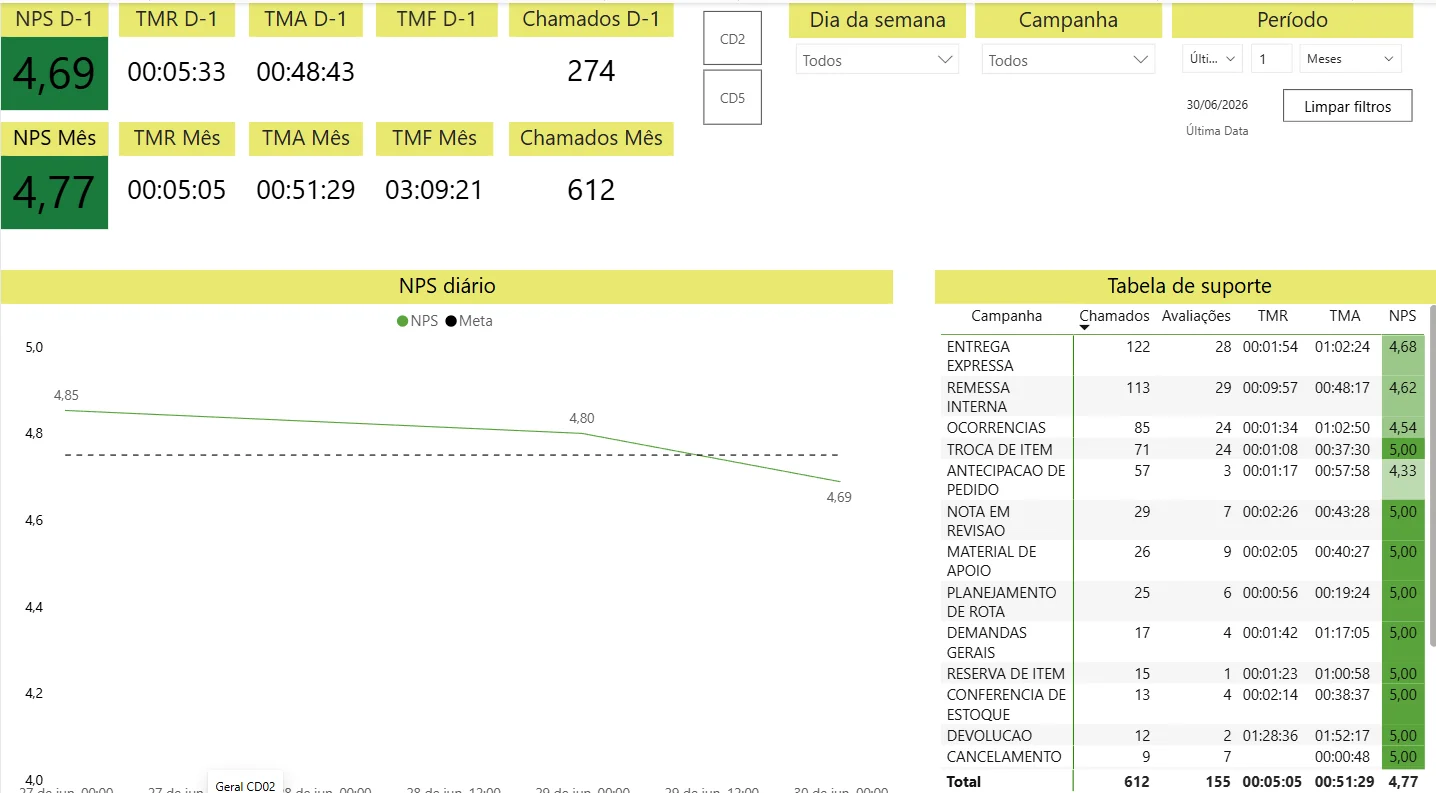Screen dimensions: 1436x793
Task: Click the Tabela de suporte vertical scrollbar
Action: coord(1432,475)
